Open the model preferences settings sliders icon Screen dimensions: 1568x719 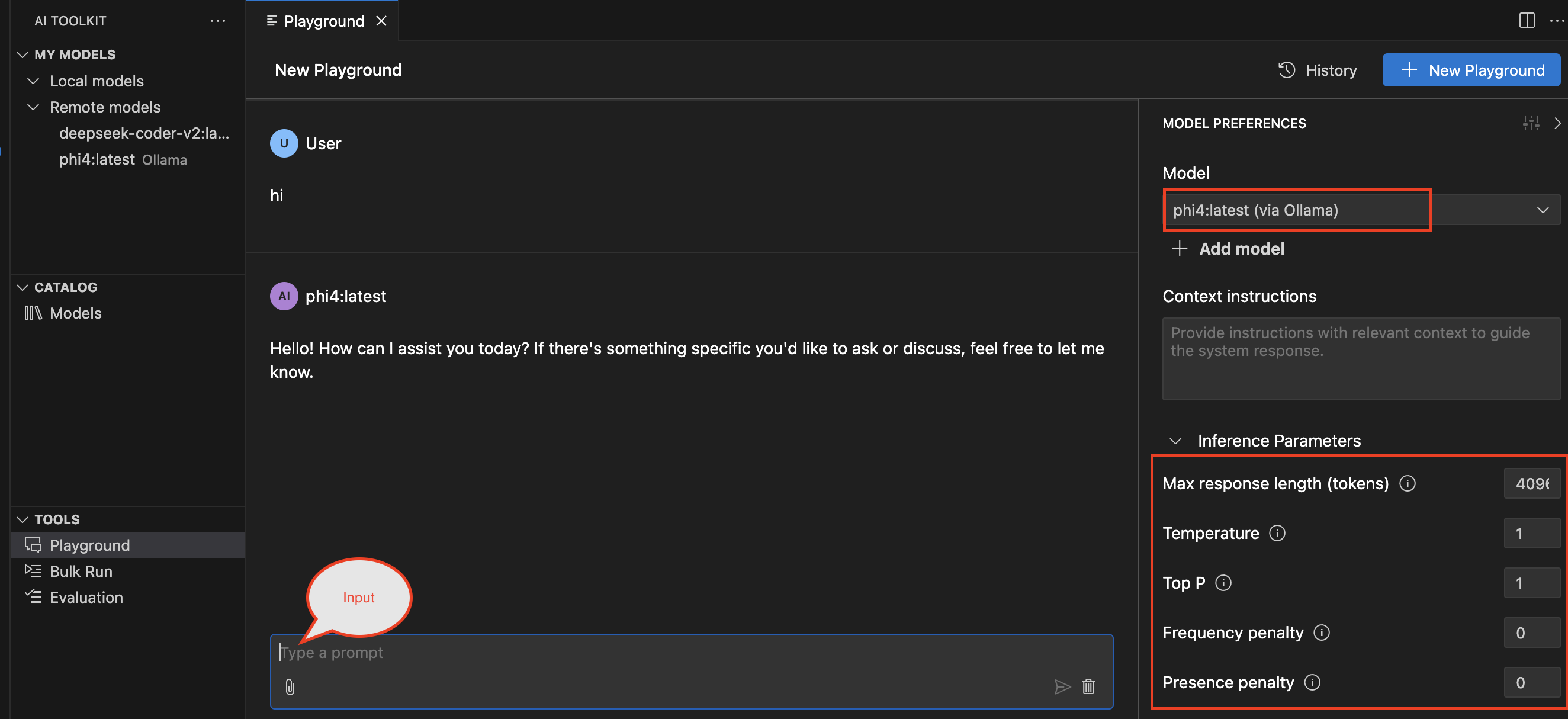(1531, 124)
